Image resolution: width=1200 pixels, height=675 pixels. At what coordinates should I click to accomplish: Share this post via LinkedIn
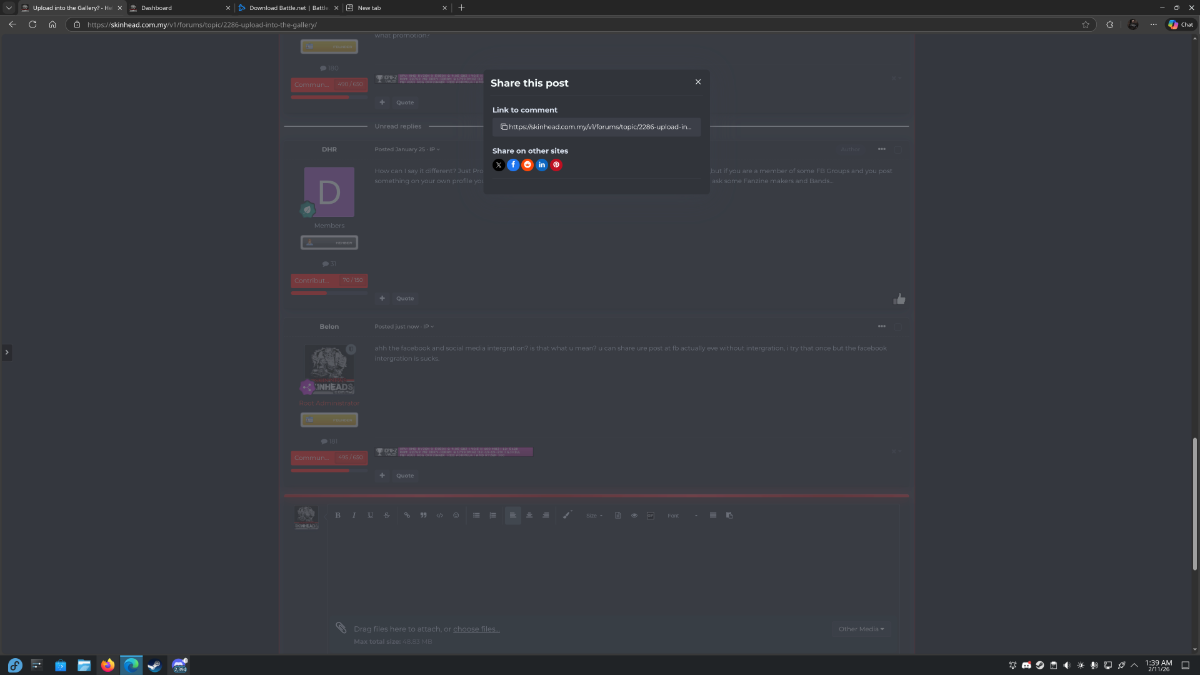pyautogui.click(x=542, y=165)
